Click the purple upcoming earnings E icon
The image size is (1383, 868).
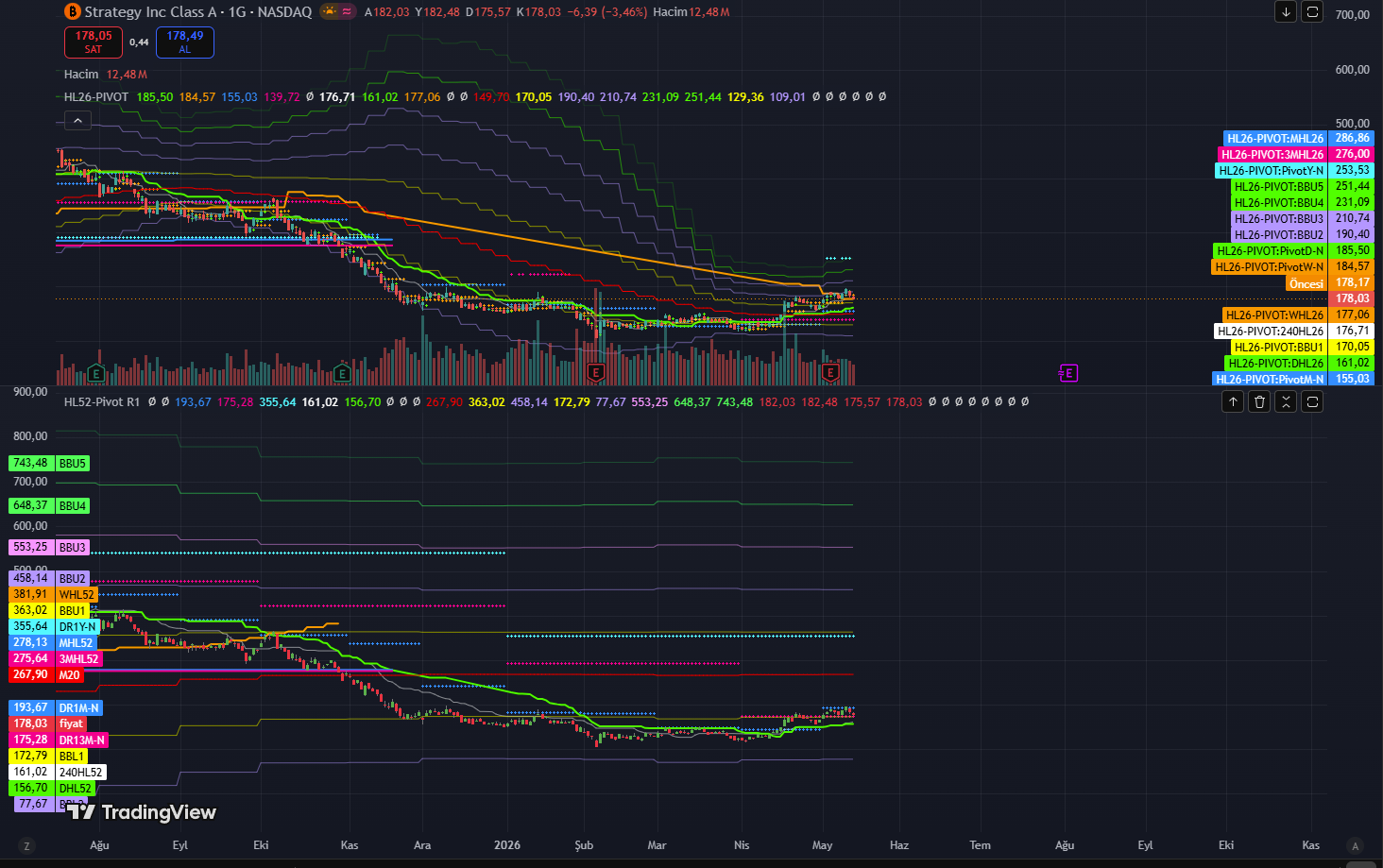pyautogui.click(x=1067, y=373)
